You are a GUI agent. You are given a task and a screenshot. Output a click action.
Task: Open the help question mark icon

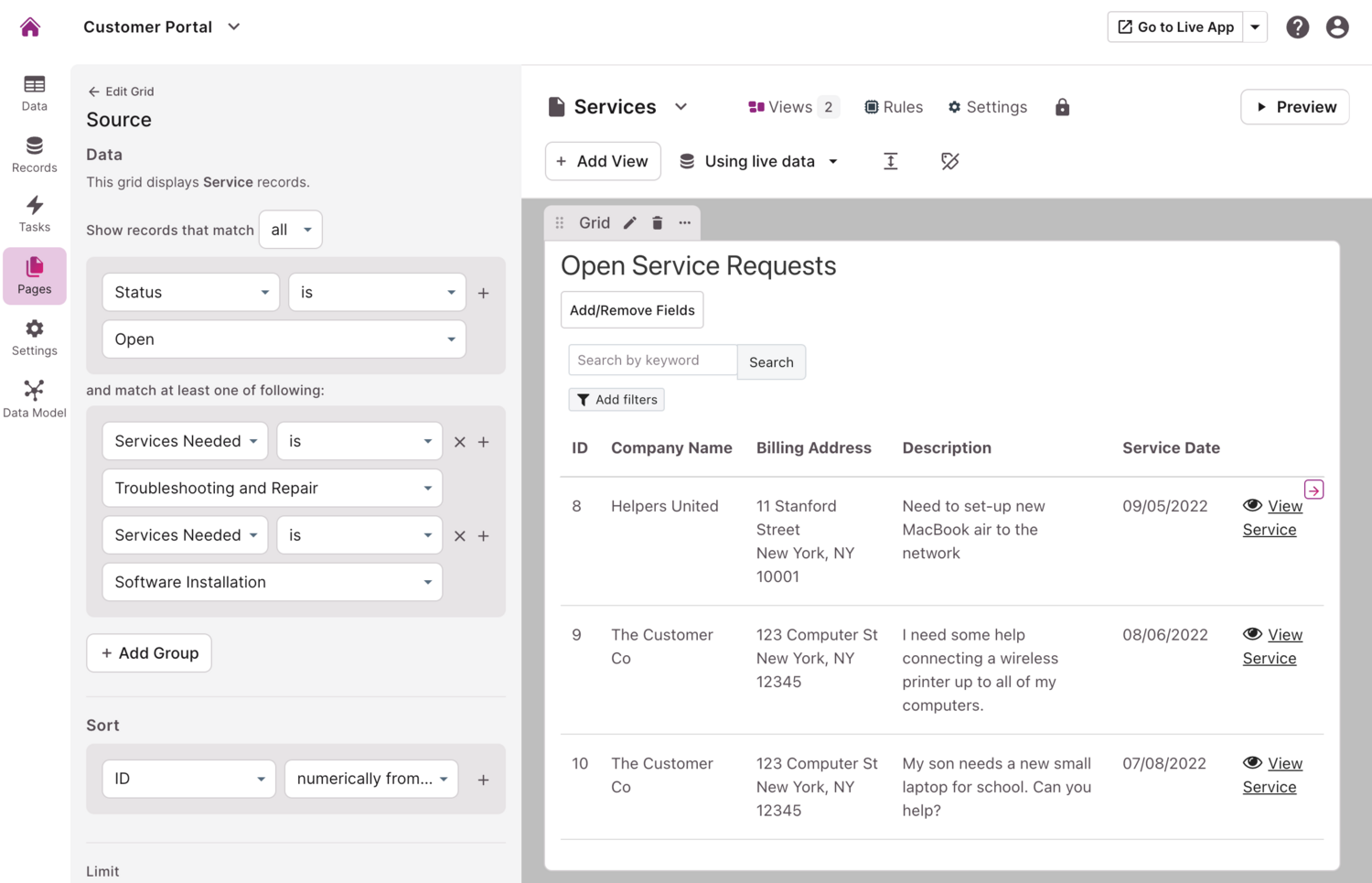tap(1297, 27)
